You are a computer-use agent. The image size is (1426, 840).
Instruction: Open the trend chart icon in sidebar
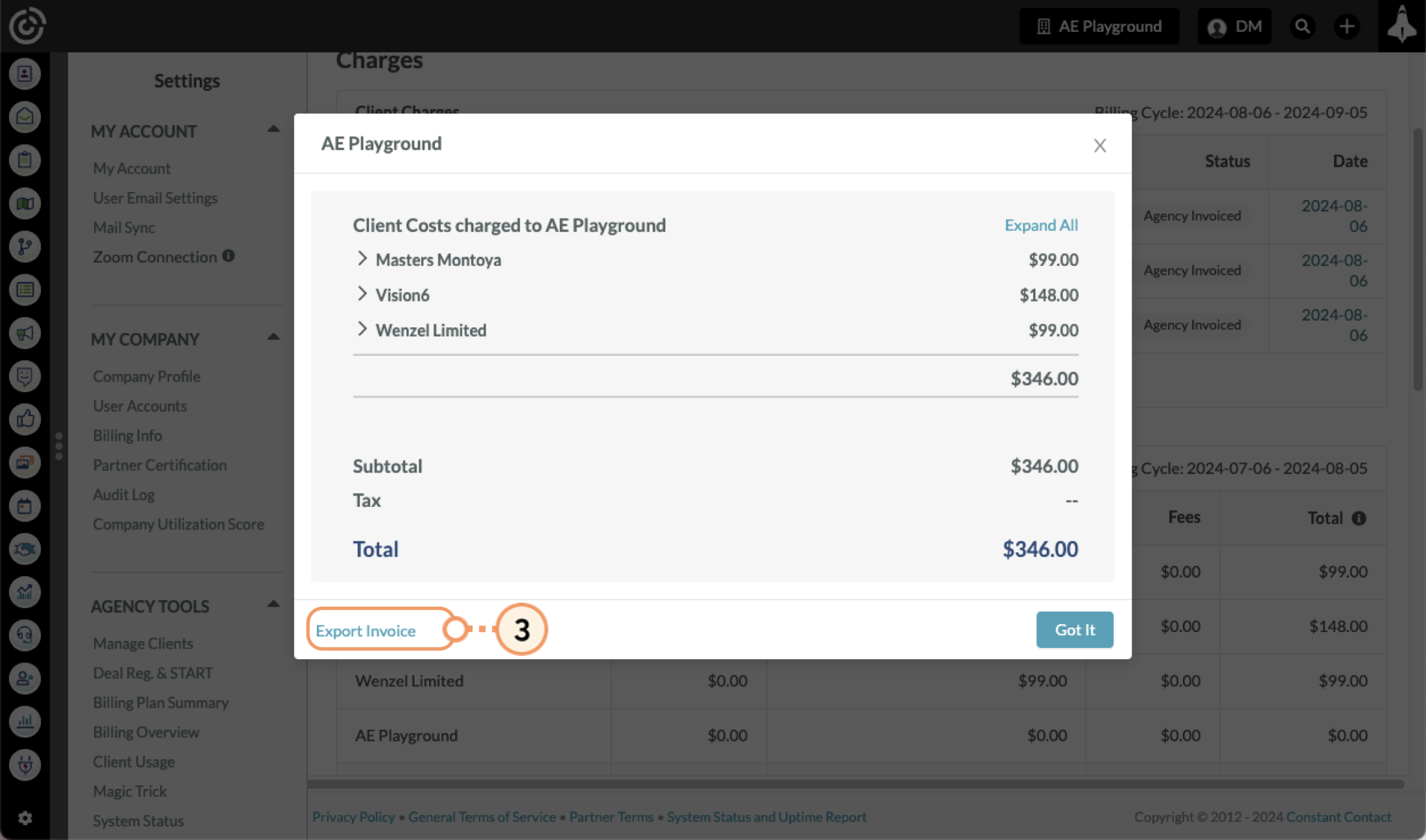coord(25,592)
